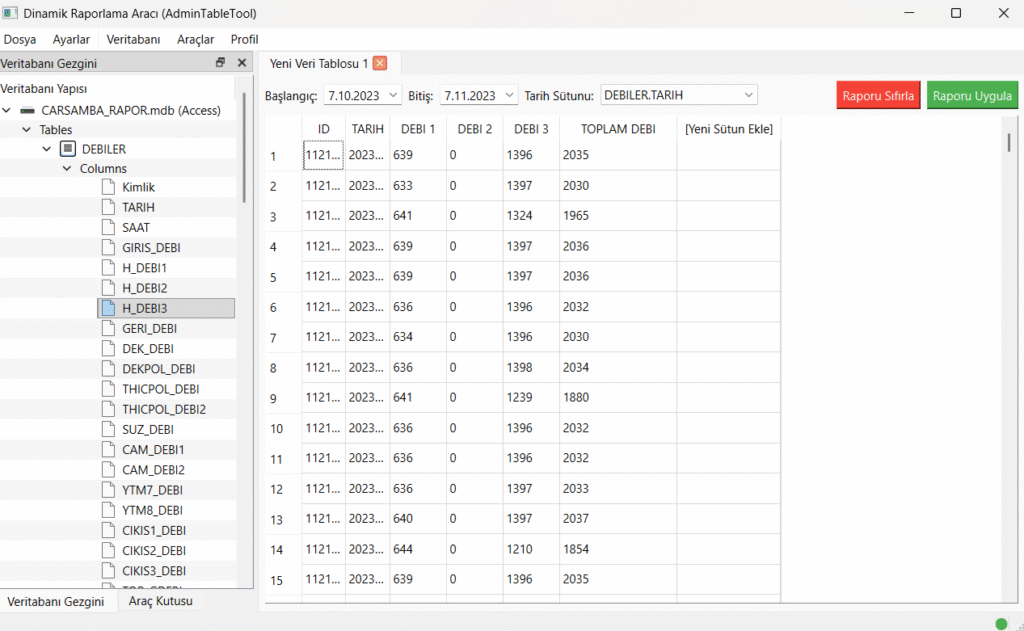The width and height of the screenshot is (1024, 631).
Task: Close the Veritabanı Gezgini panel
Action: [x=241, y=63]
